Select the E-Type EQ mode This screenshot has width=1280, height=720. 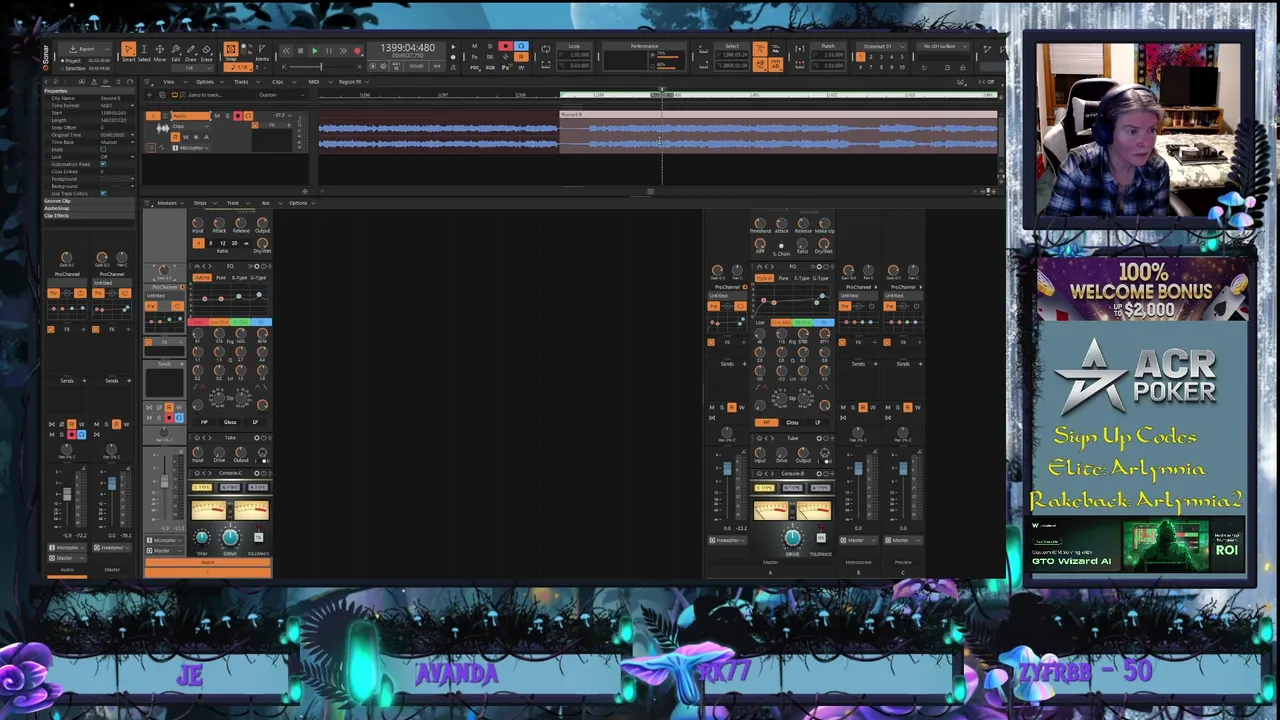[x=239, y=278]
